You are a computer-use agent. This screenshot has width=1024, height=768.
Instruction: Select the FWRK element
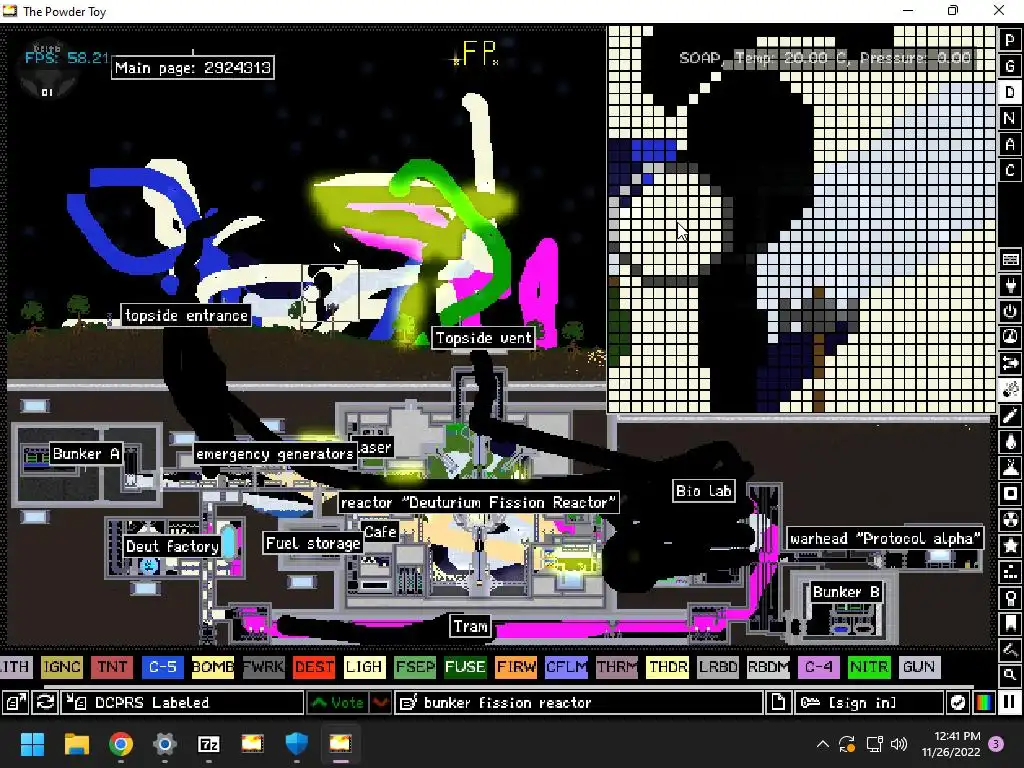(x=263, y=667)
